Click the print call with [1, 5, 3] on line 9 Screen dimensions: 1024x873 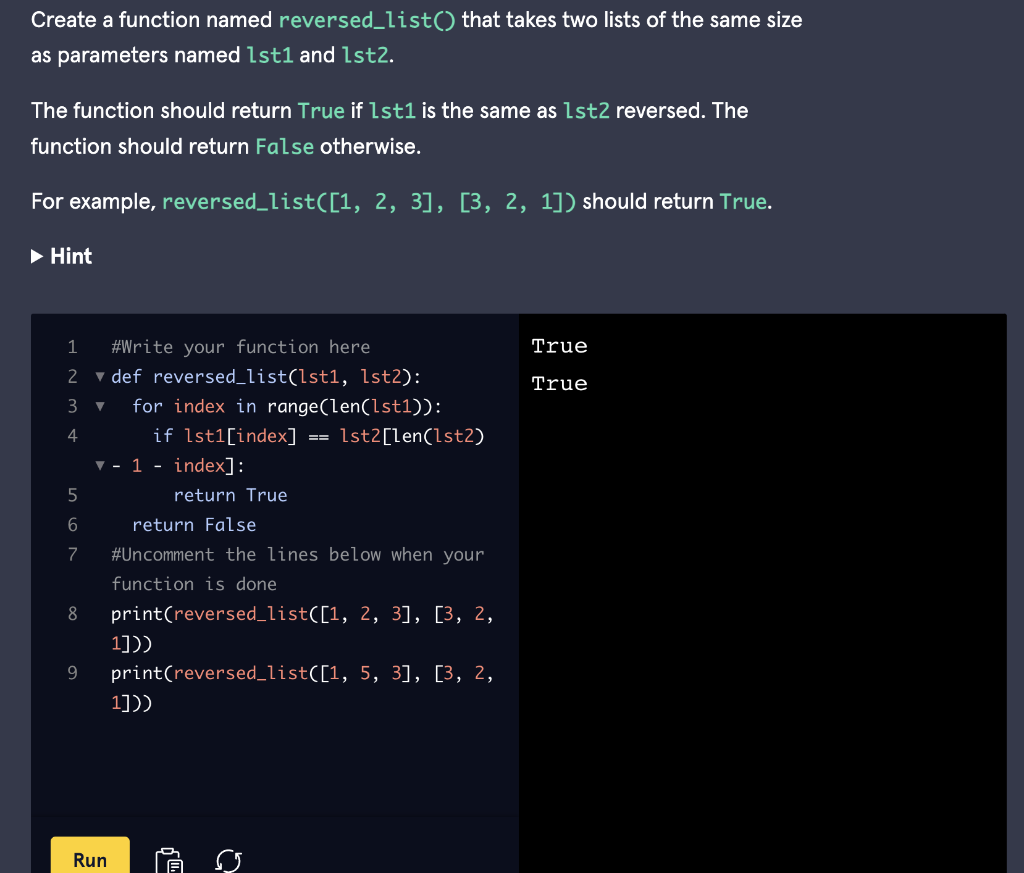(x=302, y=688)
